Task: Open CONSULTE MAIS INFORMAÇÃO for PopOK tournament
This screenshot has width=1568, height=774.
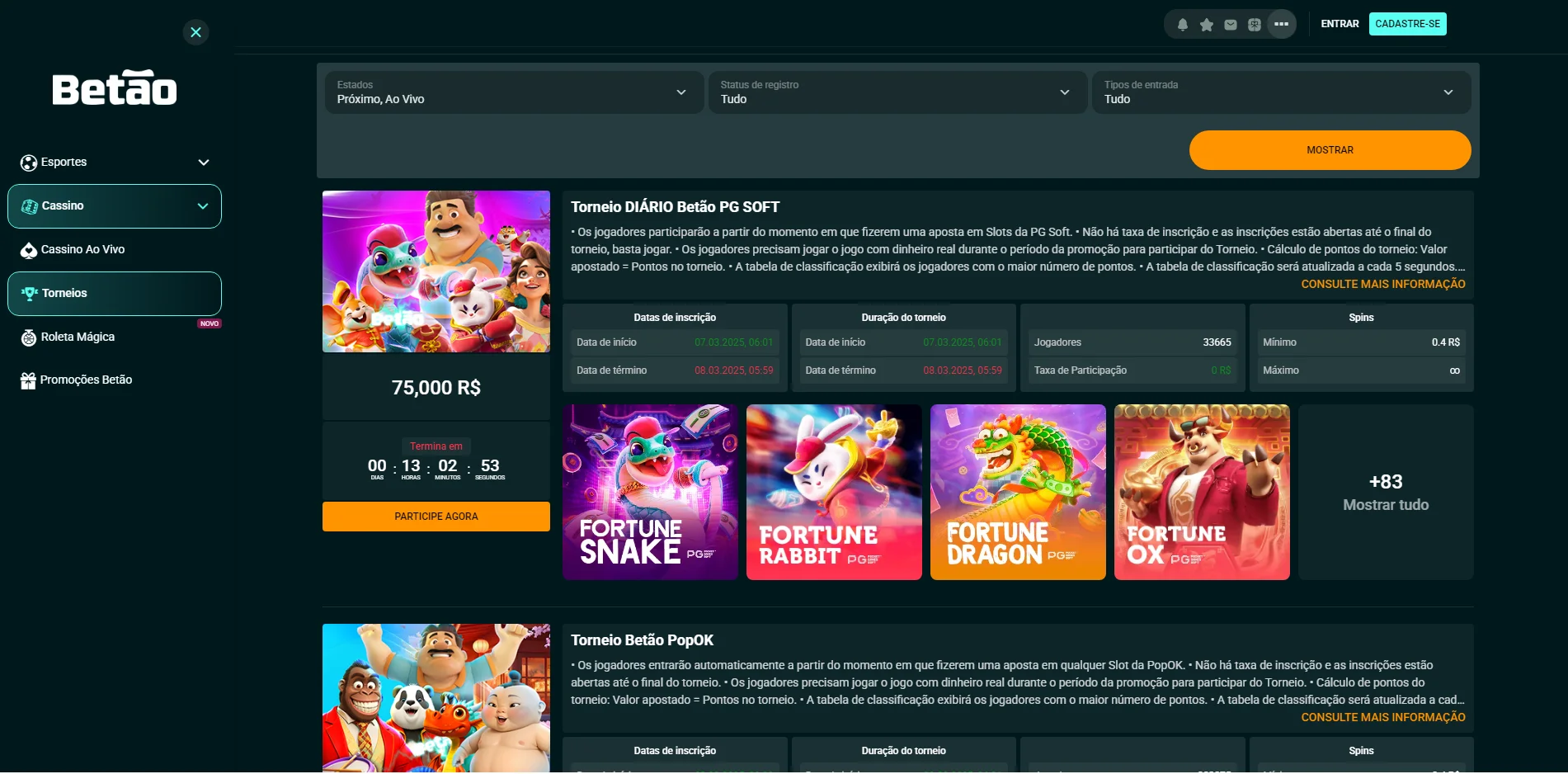Action: [1383, 717]
